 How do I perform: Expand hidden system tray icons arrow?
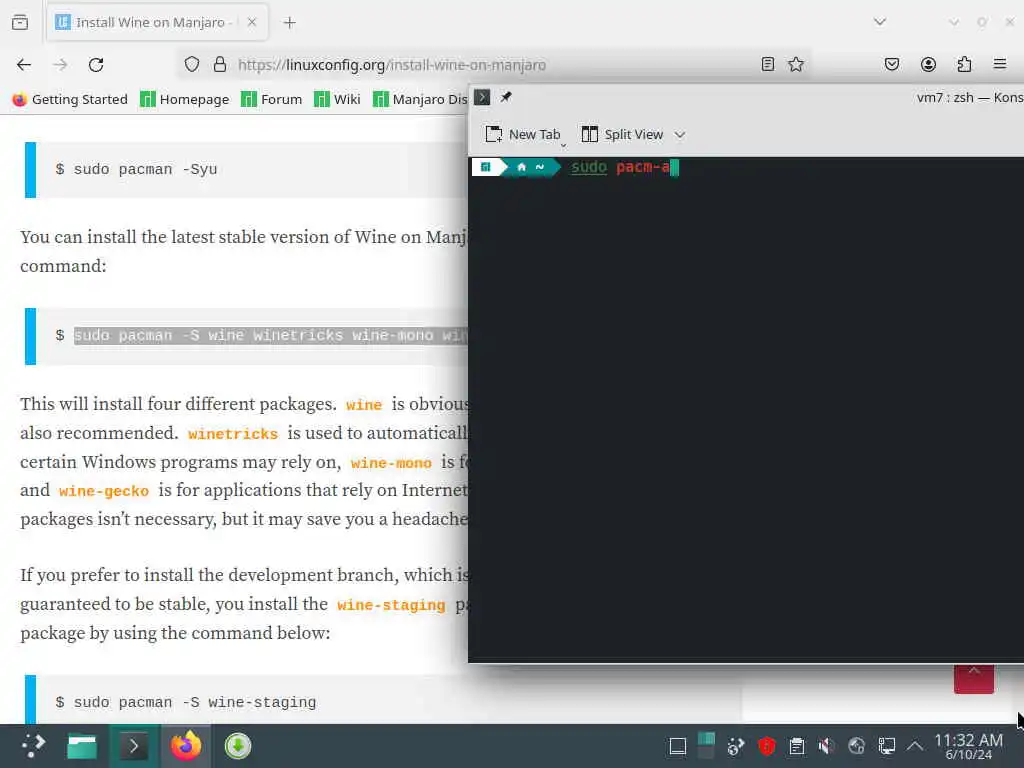[x=916, y=746]
